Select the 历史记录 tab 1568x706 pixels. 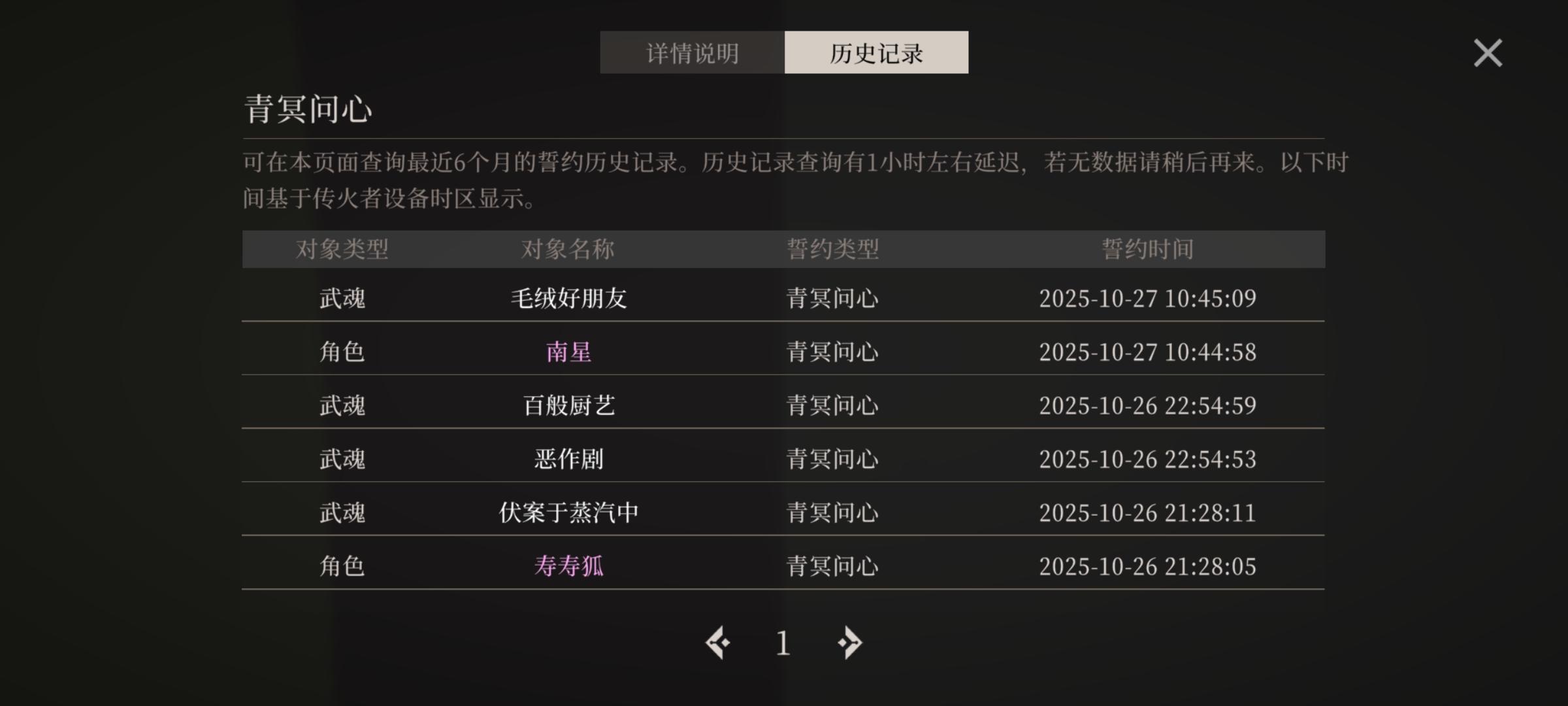click(876, 52)
